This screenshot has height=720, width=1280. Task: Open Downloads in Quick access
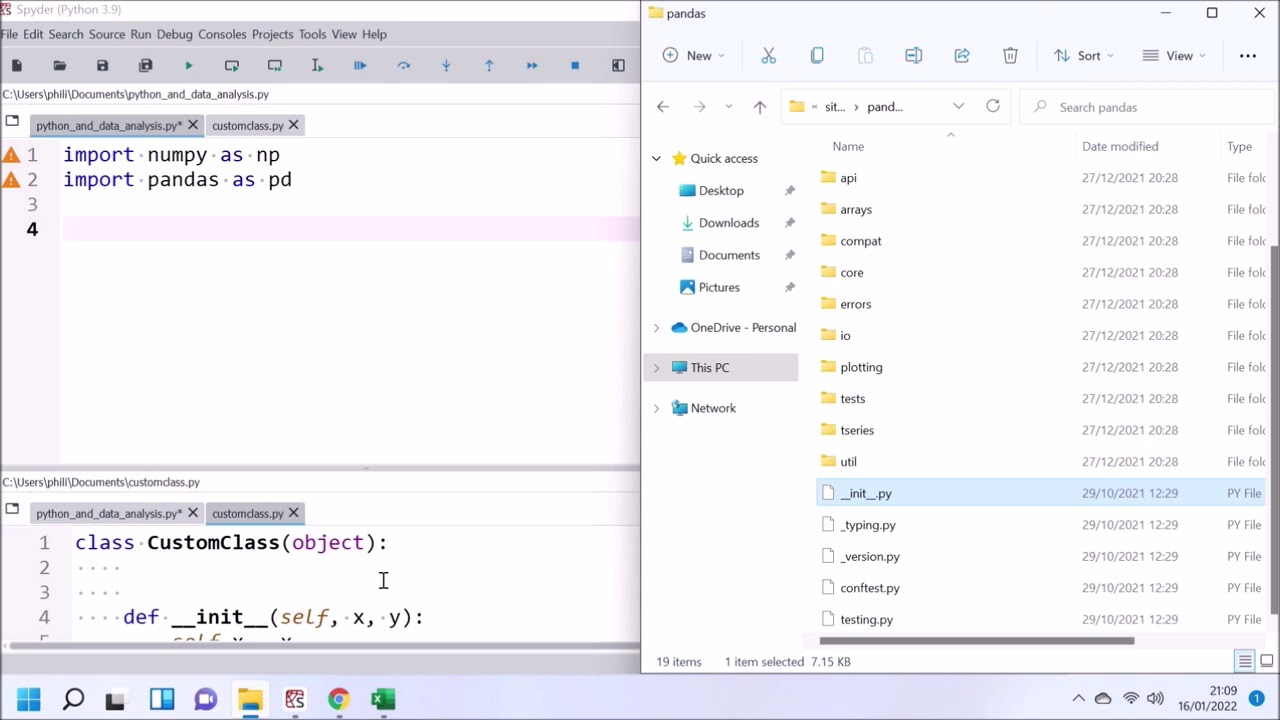click(728, 223)
